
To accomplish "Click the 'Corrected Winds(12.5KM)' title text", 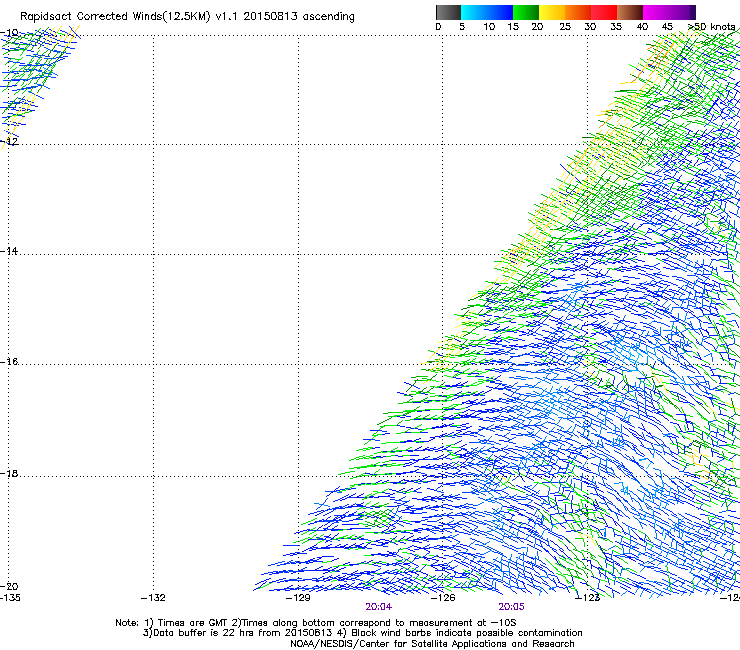I will 143,16.
